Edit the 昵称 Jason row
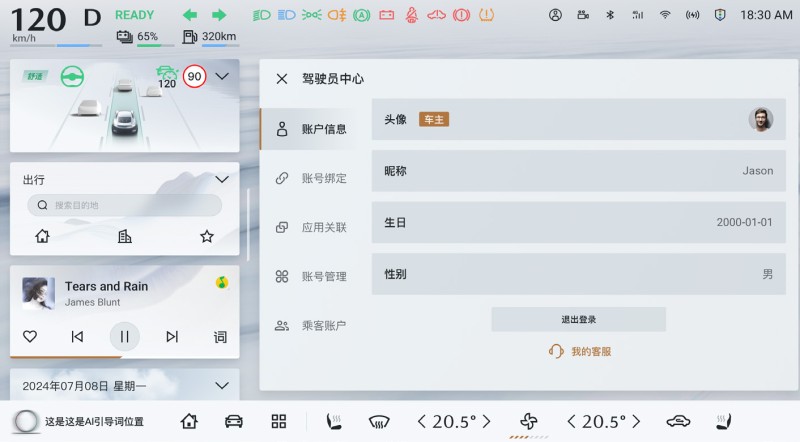800x442 pixels. click(579, 171)
